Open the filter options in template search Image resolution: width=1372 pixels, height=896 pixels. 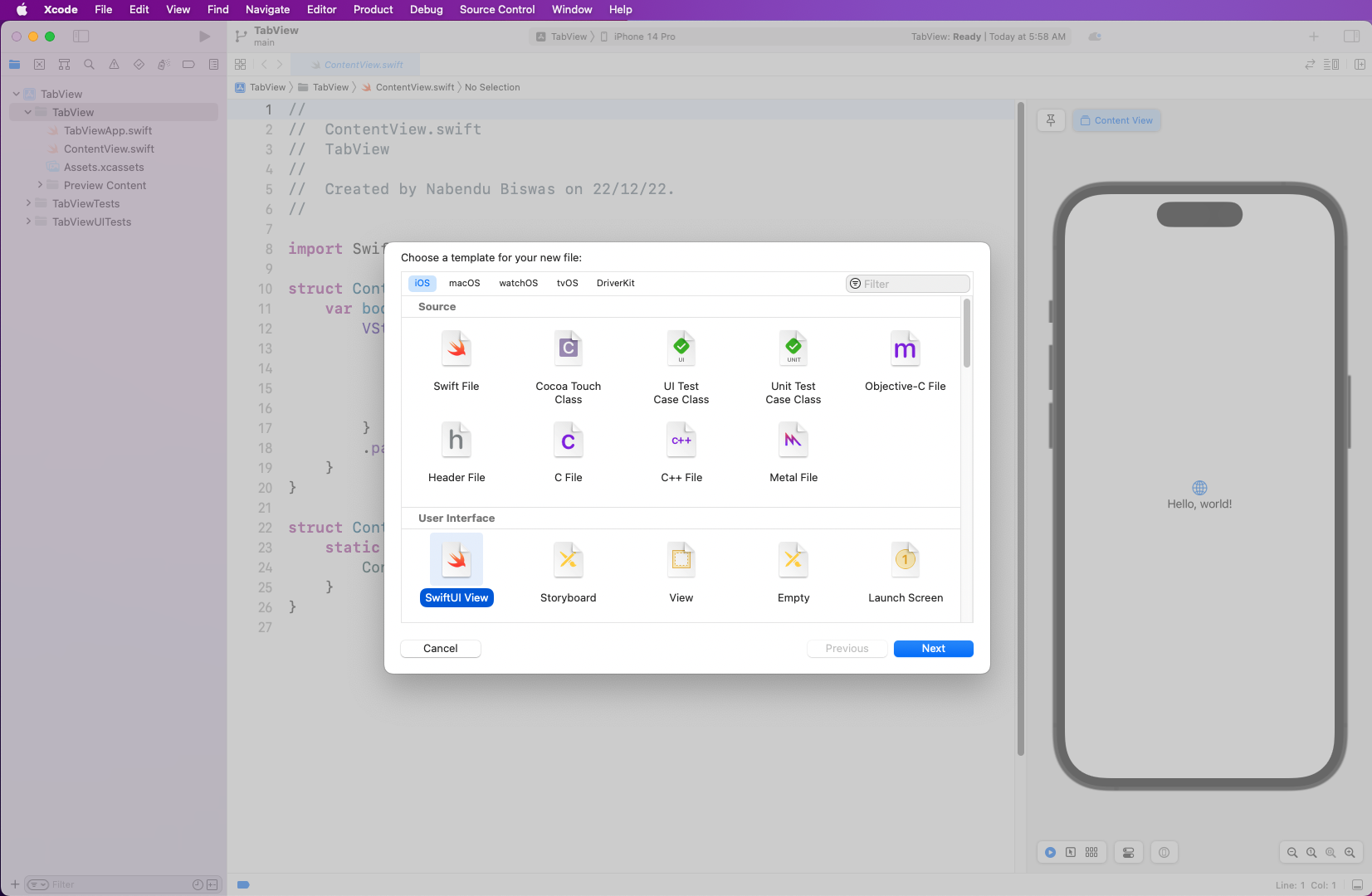click(855, 284)
